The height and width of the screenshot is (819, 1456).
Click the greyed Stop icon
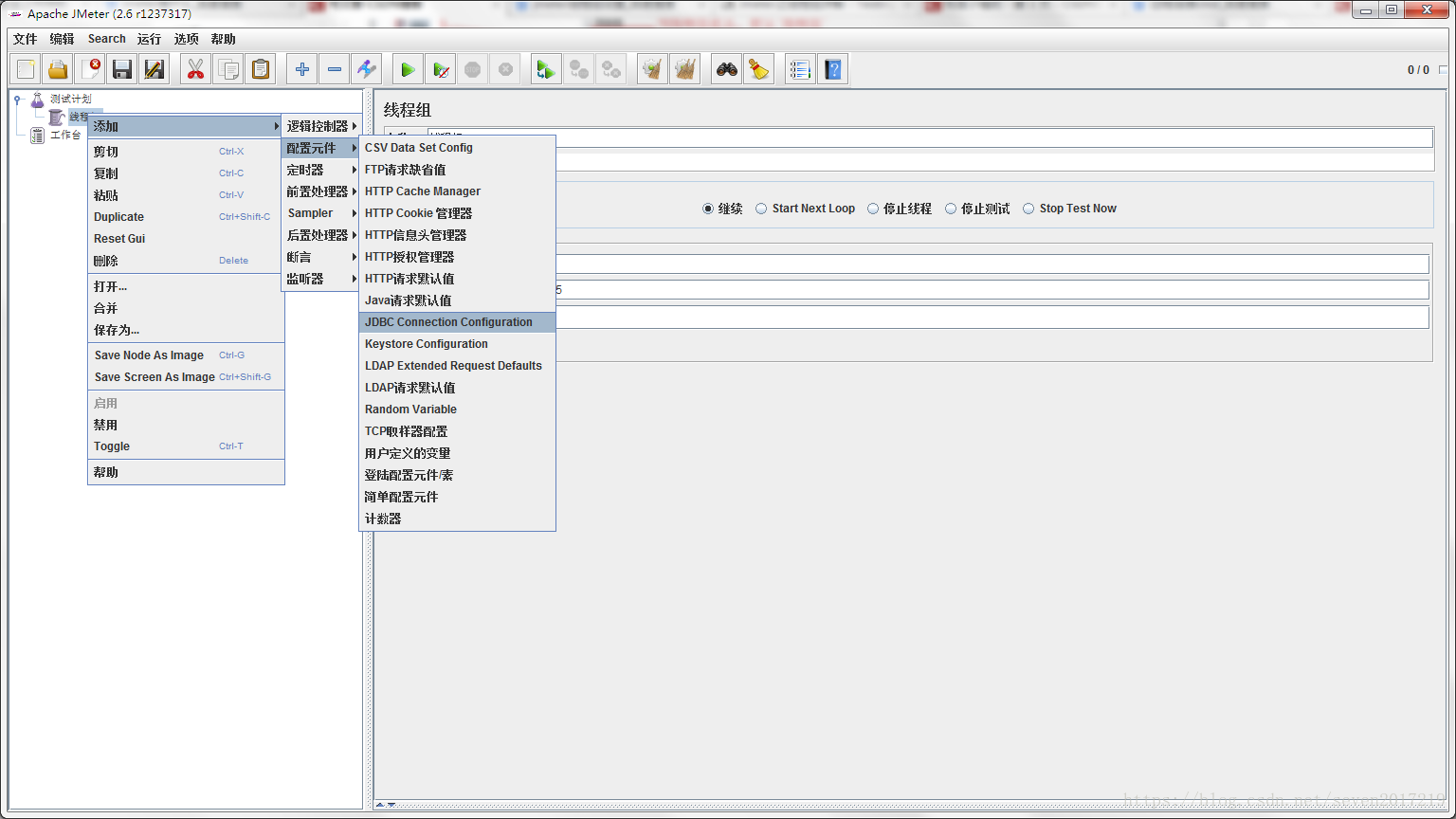(473, 69)
